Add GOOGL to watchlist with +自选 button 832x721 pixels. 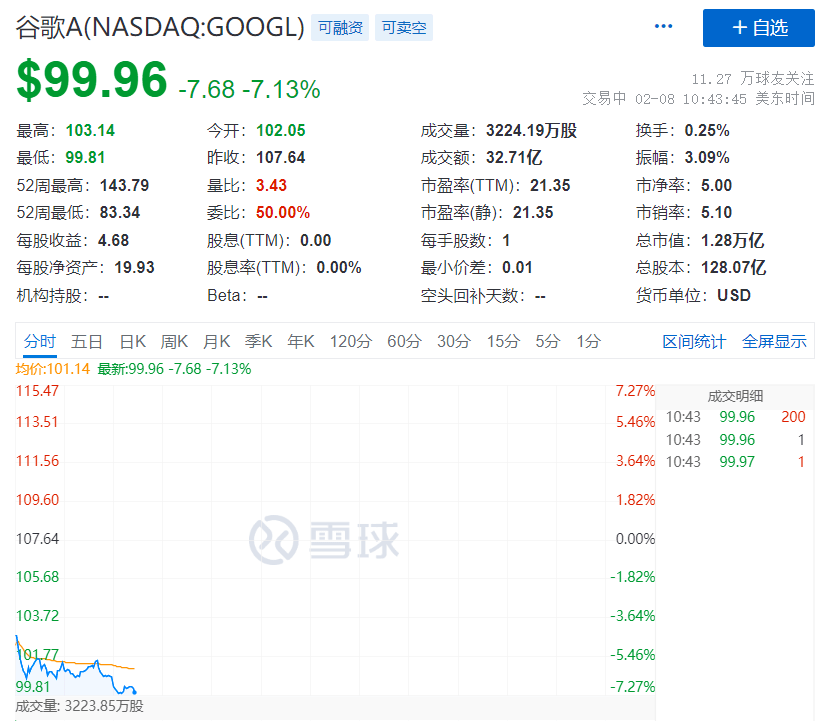[759, 28]
